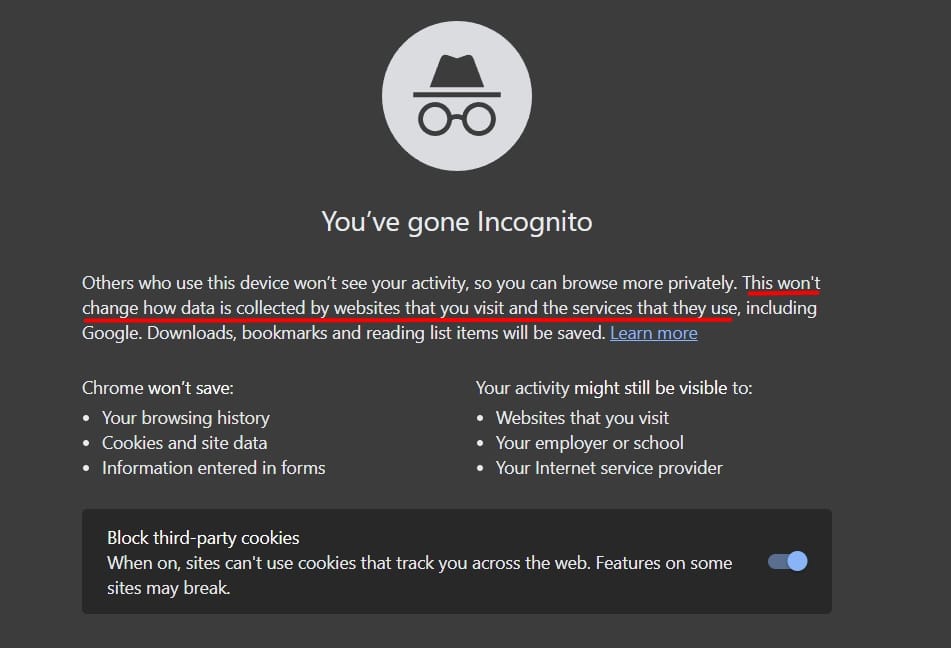Click the "Your employer or school" bullet entry
951x648 pixels.
click(589, 442)
